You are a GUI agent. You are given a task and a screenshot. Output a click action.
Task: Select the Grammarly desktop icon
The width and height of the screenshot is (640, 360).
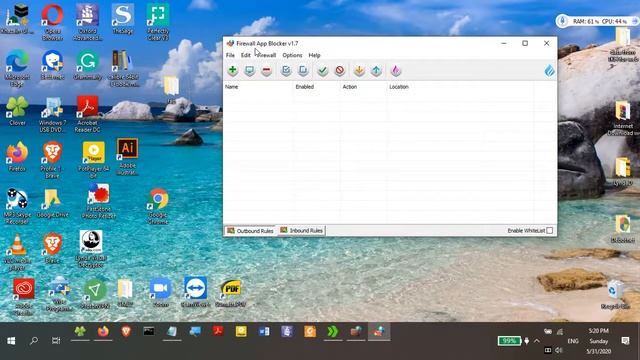87,65
